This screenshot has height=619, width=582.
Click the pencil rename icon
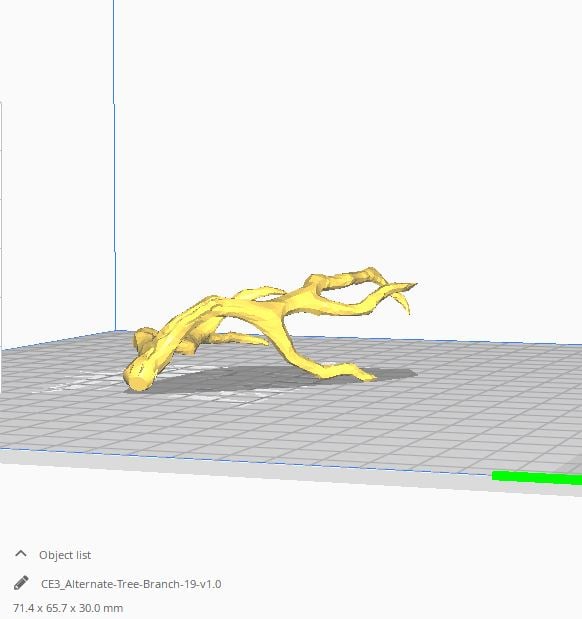tap(21, 583)
